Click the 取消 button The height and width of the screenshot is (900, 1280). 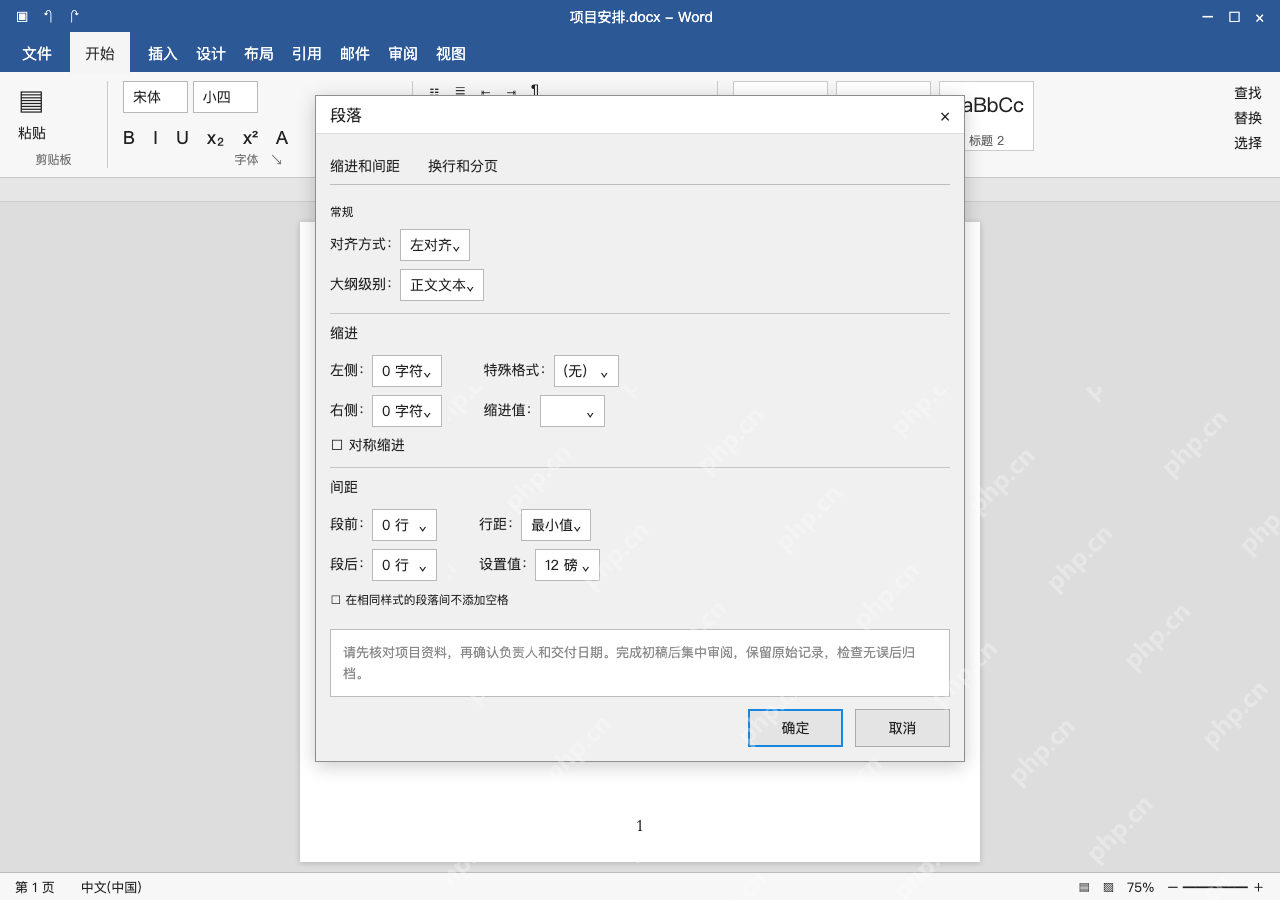(902, 728)
